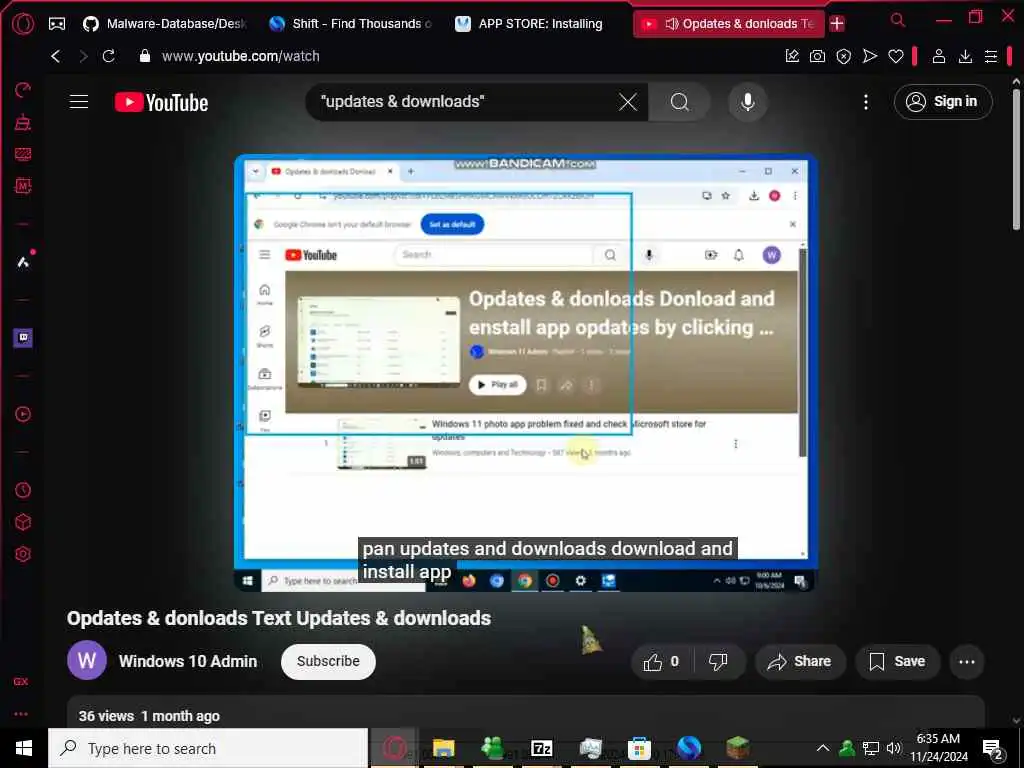This screenshot has height=768, width=1024.
Task: Open GX Cleaner broom sidebar icon
Action: tap(23, 122)
